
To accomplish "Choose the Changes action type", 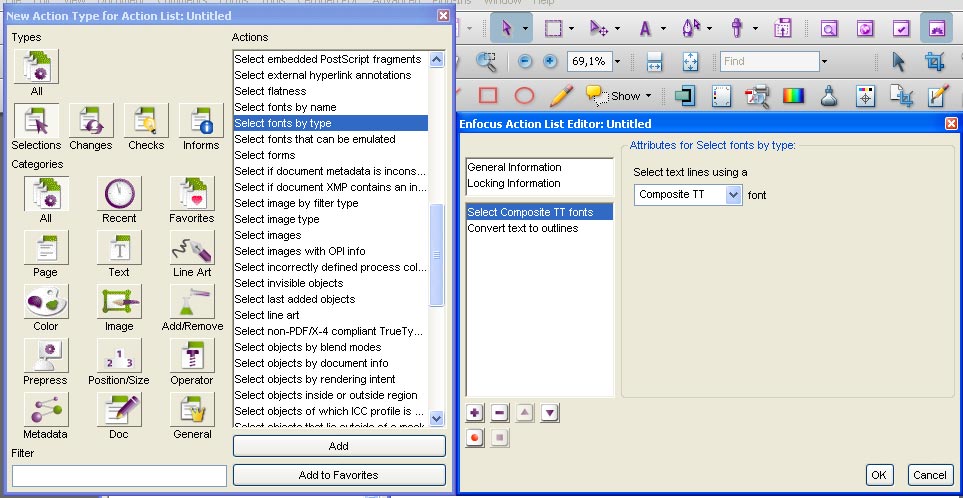I will (91, 121).
